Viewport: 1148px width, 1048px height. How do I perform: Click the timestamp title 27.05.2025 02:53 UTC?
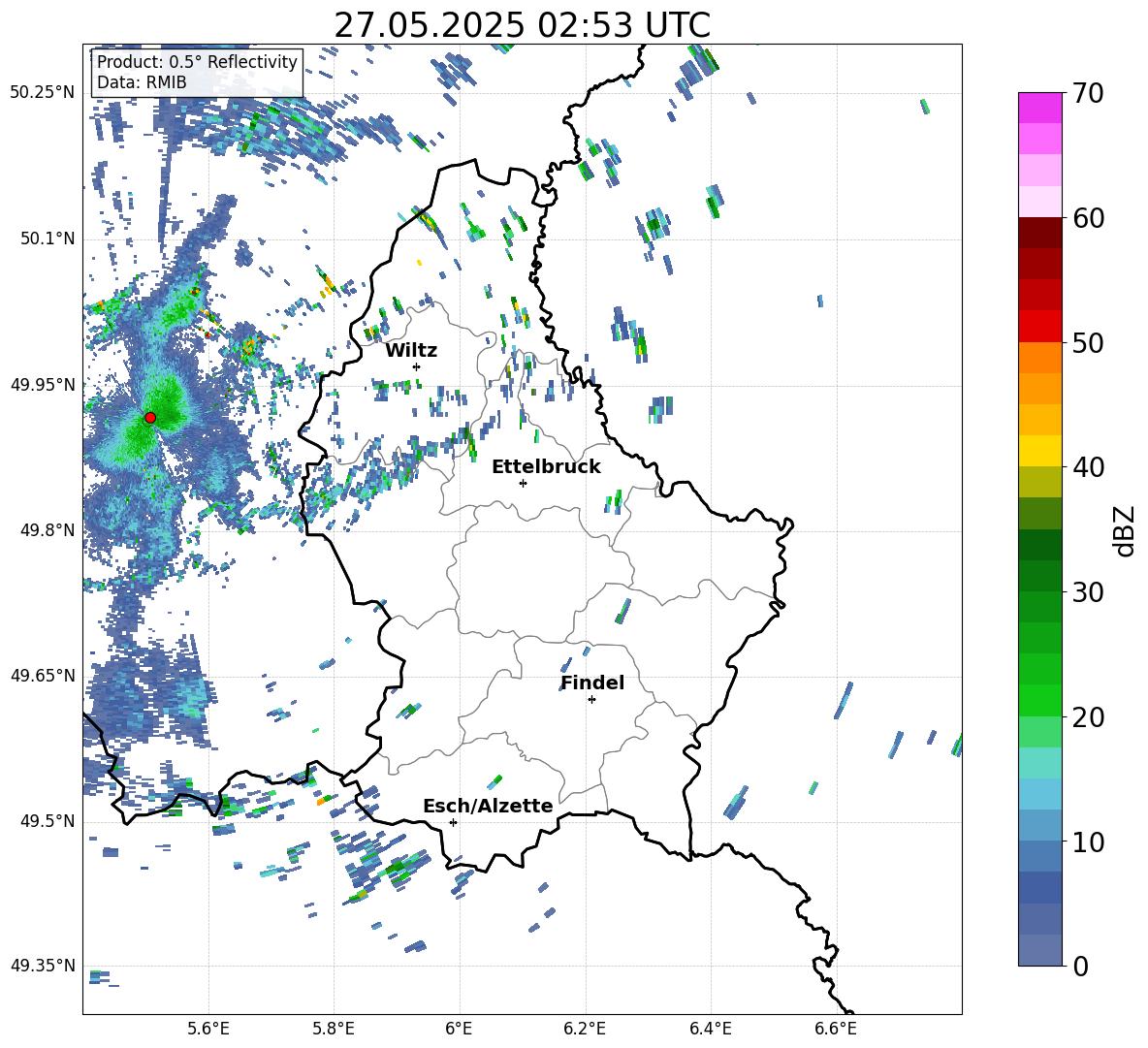tap(522, 25)
